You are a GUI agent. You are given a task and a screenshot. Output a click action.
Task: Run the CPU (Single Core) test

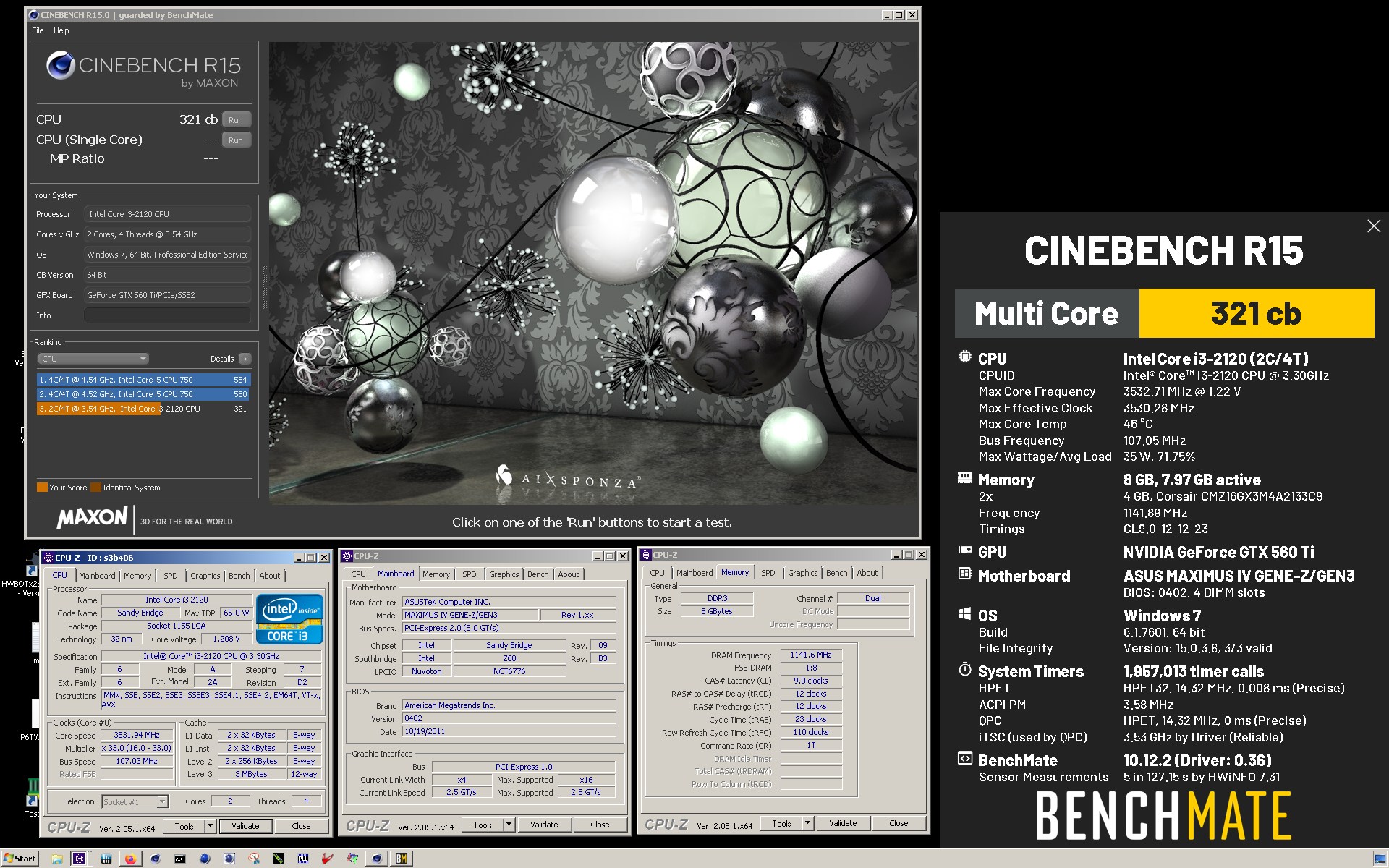pyautogui.click(x=236, y=140)
